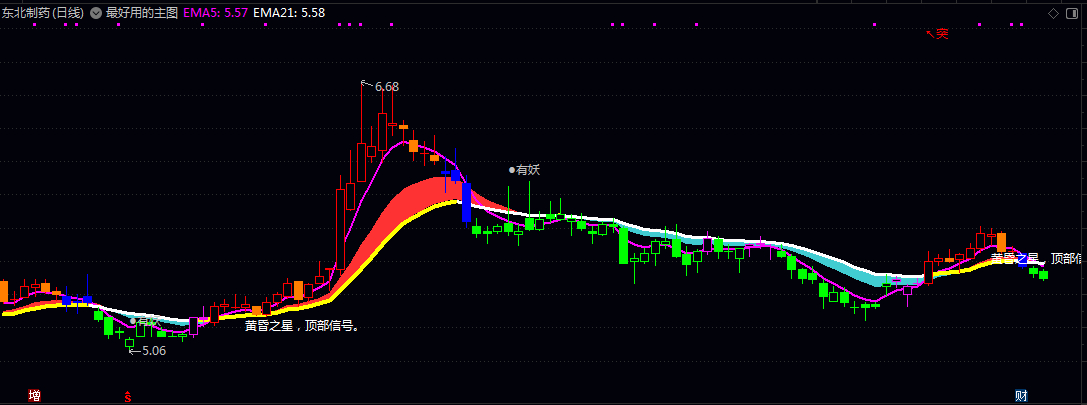Click the indicator name 最好用的主图
This screenshot has height=405, width=1087.
pos(141,13)
